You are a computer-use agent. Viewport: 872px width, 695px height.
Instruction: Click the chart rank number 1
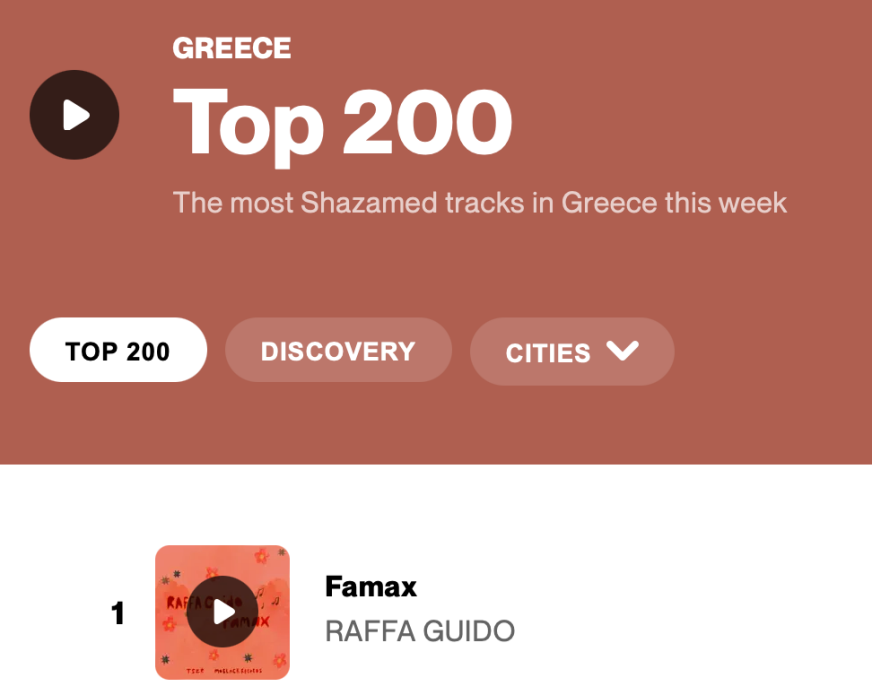[x=118, y=613]
